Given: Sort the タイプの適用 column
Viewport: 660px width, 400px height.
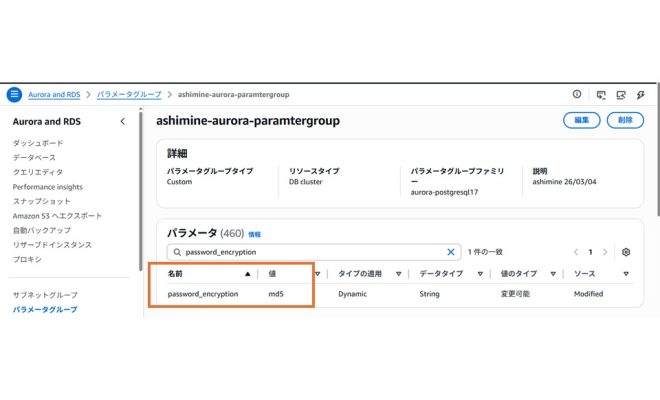Looking at the screenshot, I should pos(398,273).
